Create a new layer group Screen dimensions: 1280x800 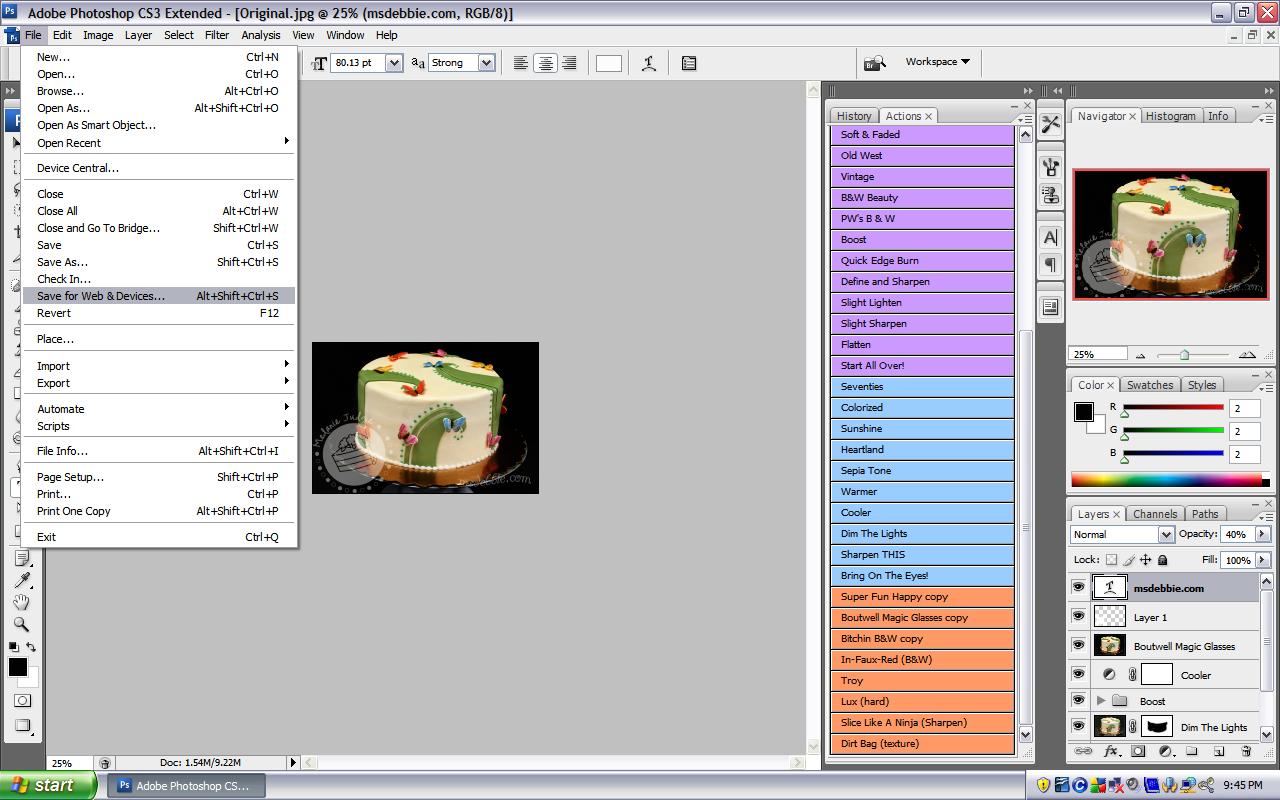[x=1192, y=751]
